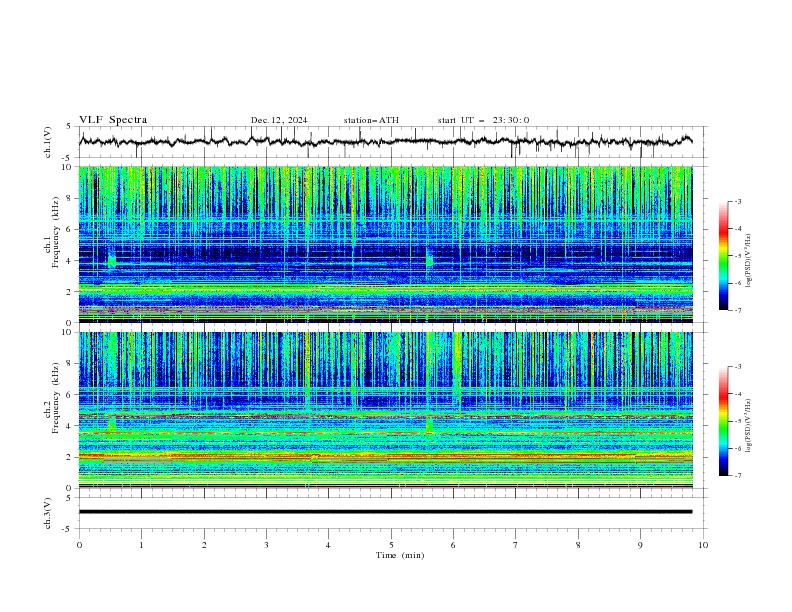The width and height of the screenshot is (792, 612).
Task: Click the log(PSD) label beside ch.2 colorbar
Action: pos(748,426)
